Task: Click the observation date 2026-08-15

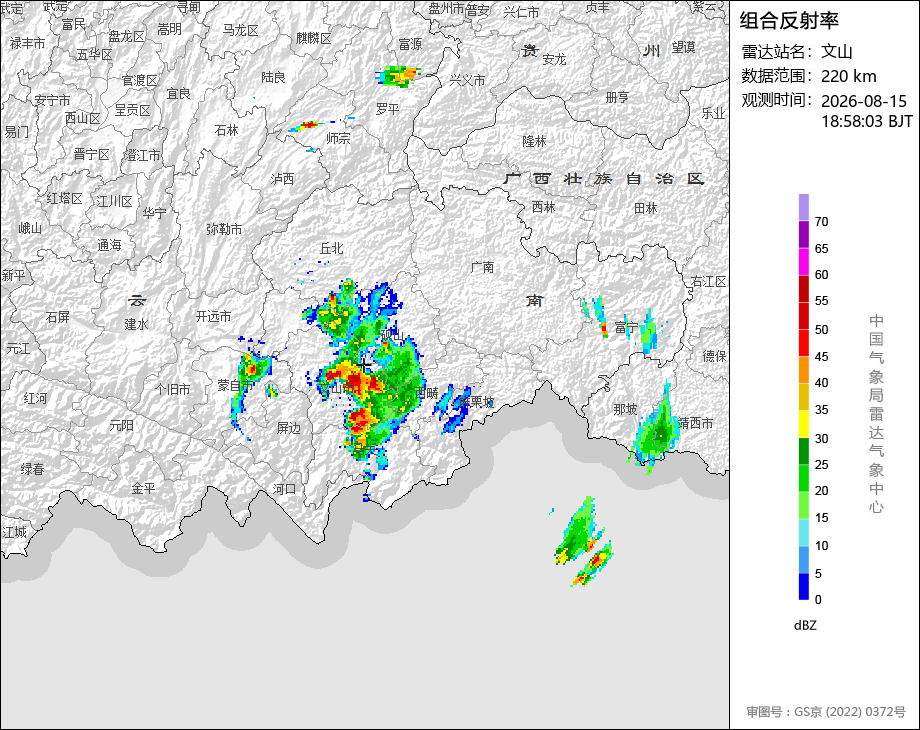Action: coord(864,101)
